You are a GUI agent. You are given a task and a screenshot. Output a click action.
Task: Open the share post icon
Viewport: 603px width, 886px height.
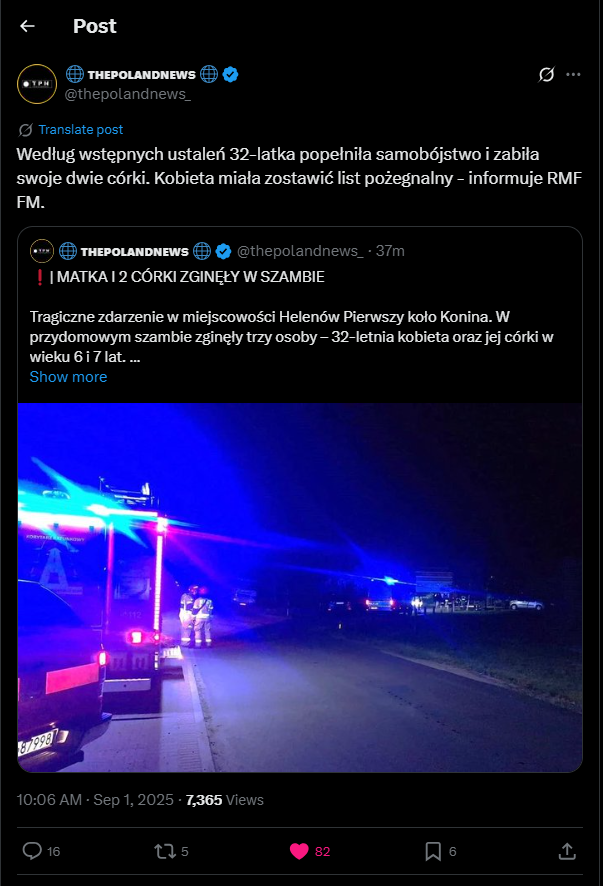[567, 851]
